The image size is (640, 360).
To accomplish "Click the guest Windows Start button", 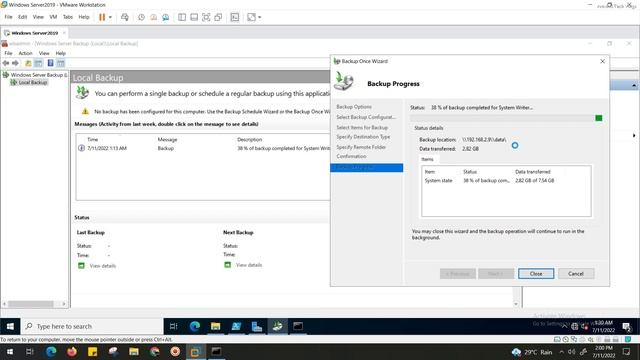I will [x=10, y=327].
